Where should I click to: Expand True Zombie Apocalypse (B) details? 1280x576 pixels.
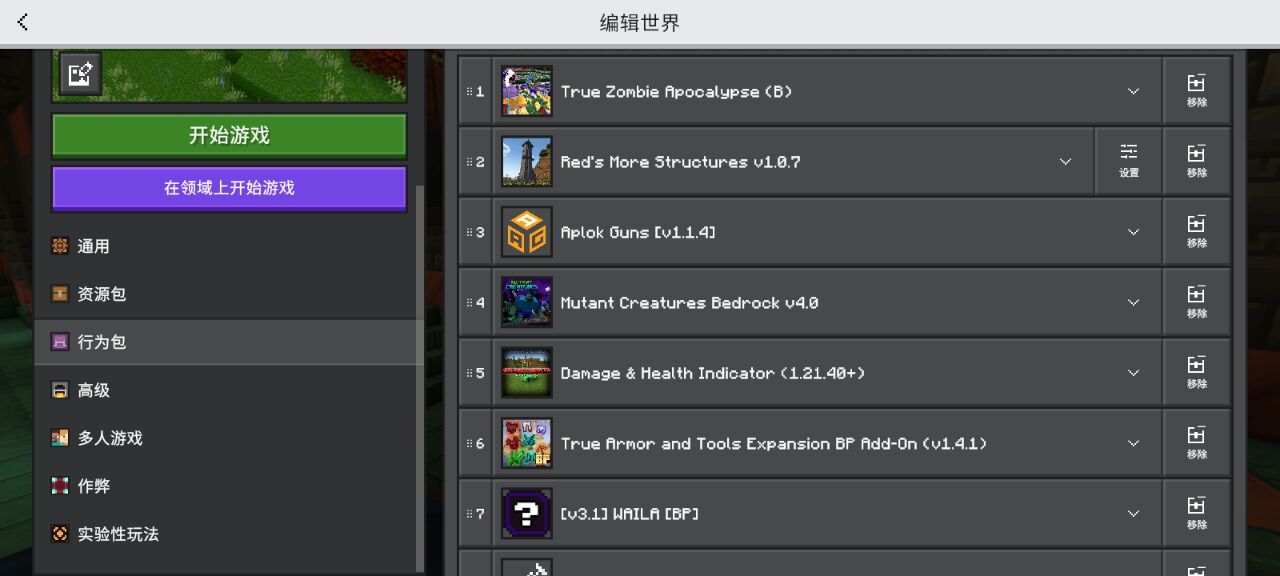pos(1133,91)
